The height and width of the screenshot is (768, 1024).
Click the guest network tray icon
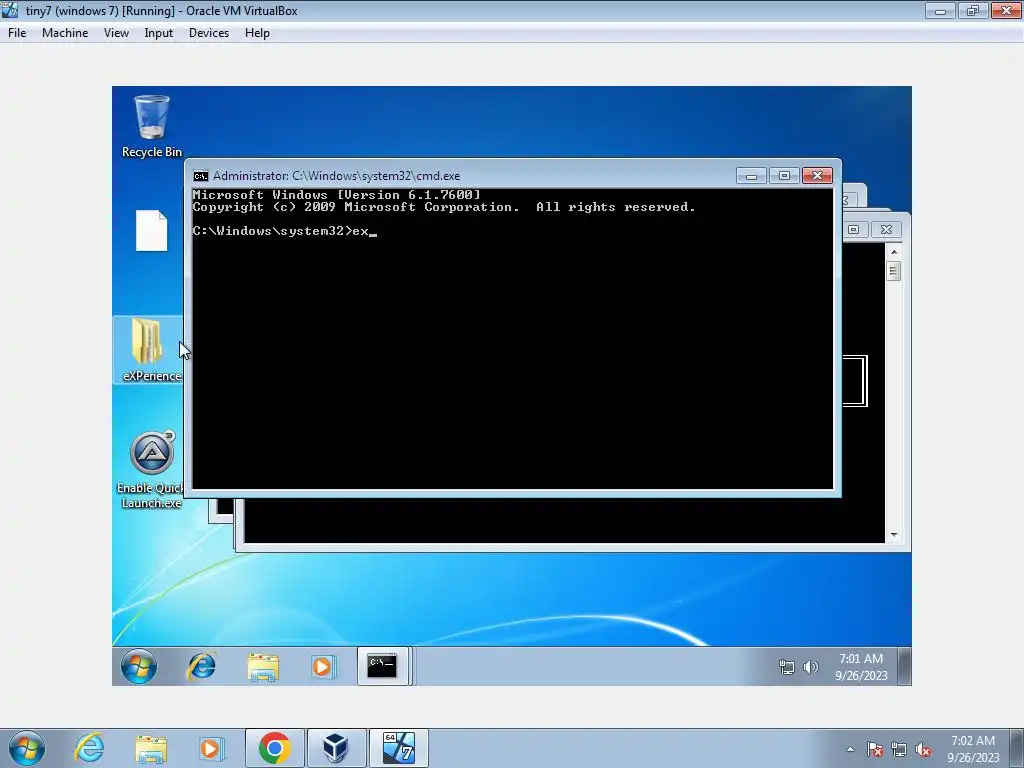click(x=786, y=667)
